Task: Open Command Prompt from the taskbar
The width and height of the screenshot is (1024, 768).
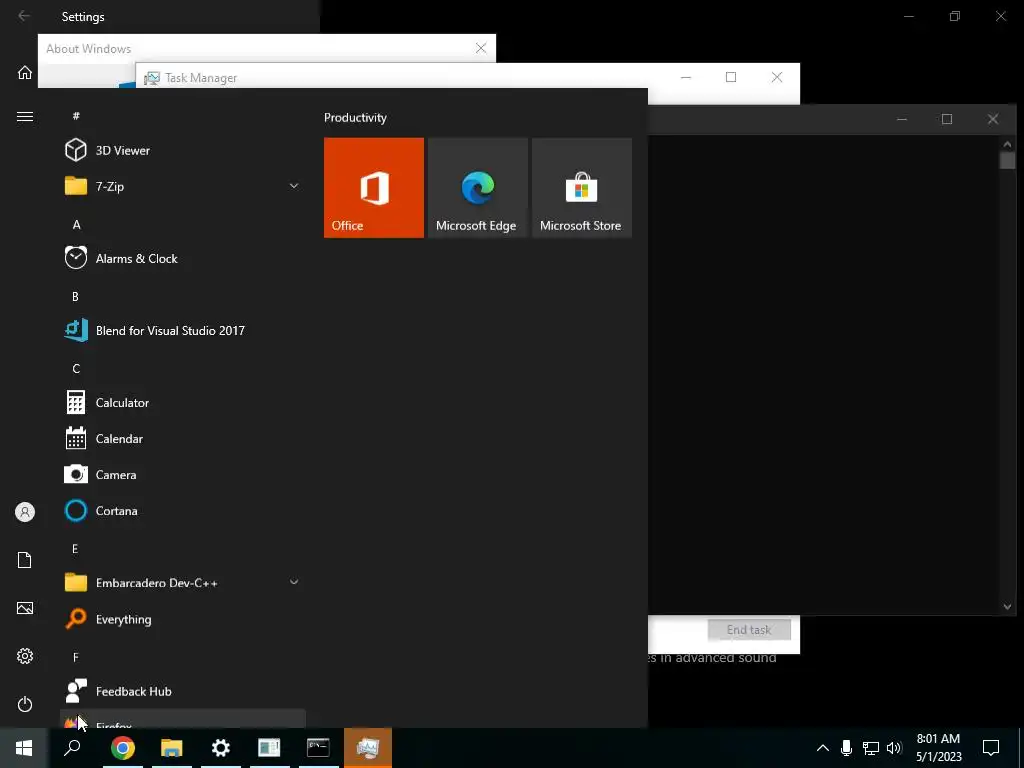Action: (x=319, y=748)
